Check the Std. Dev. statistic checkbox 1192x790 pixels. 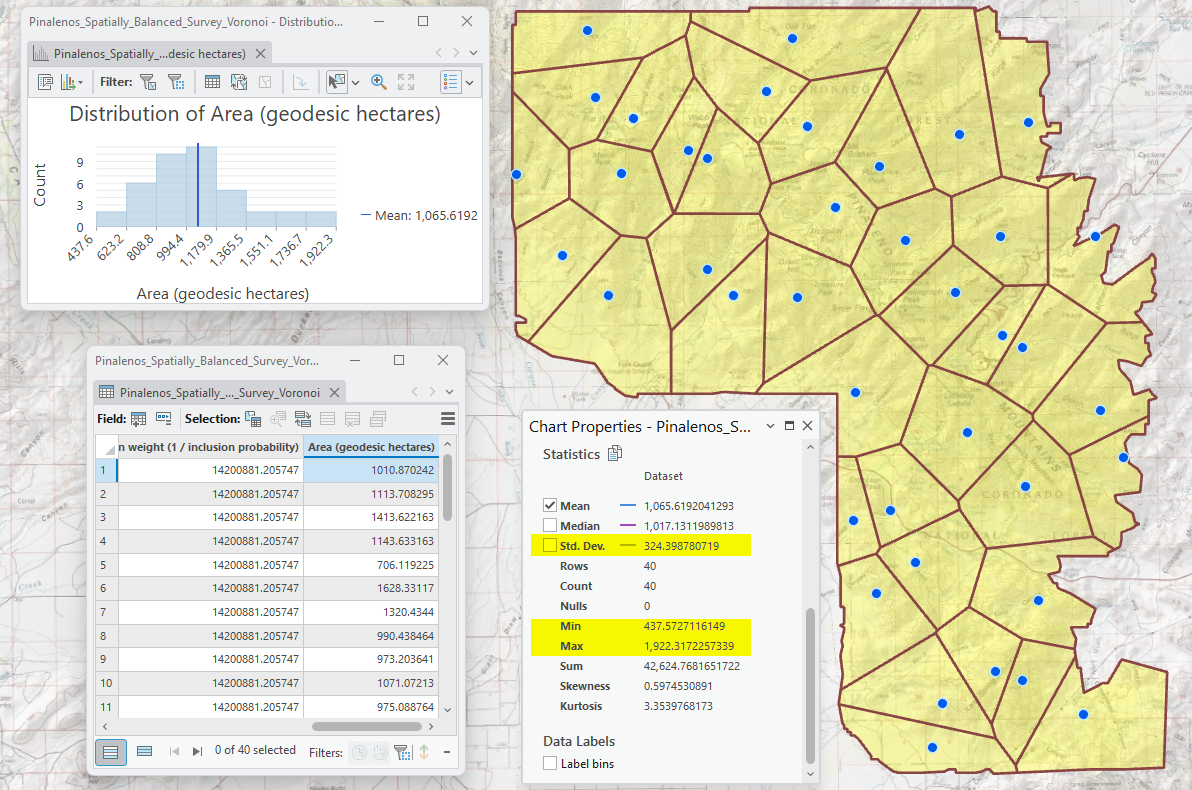pos(550,545)
